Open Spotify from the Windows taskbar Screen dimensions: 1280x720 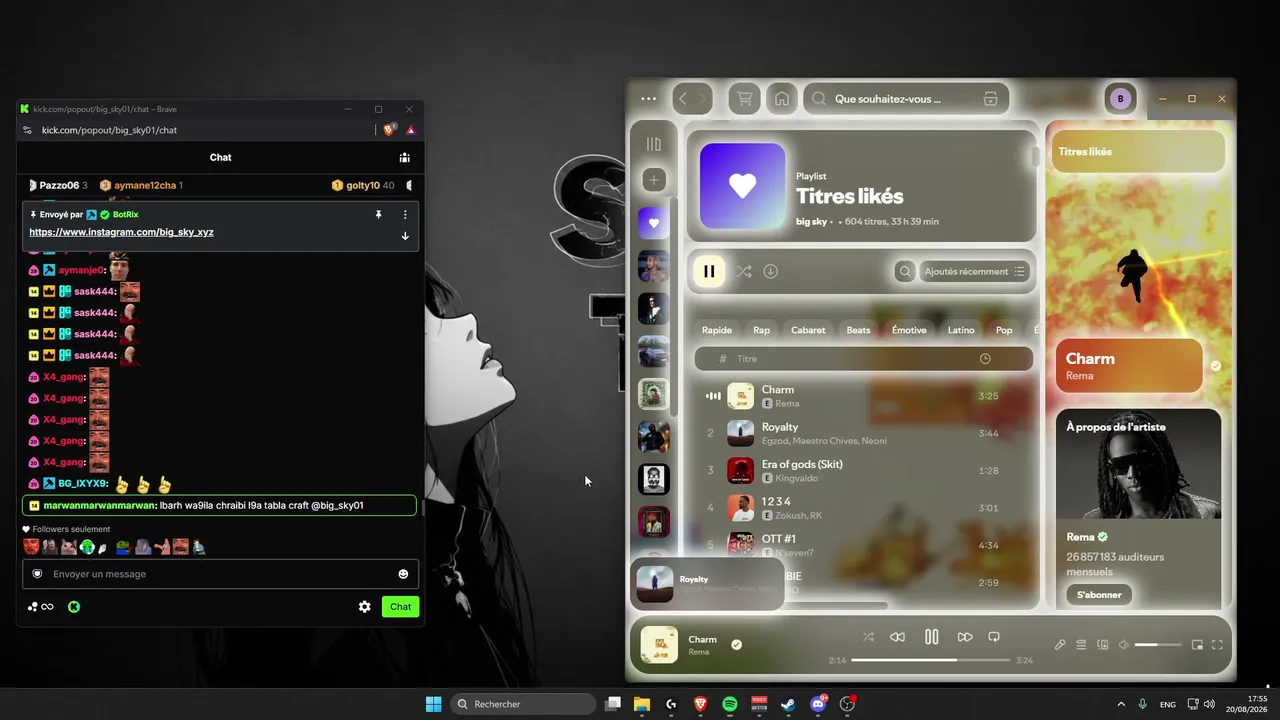coord(730,704)
